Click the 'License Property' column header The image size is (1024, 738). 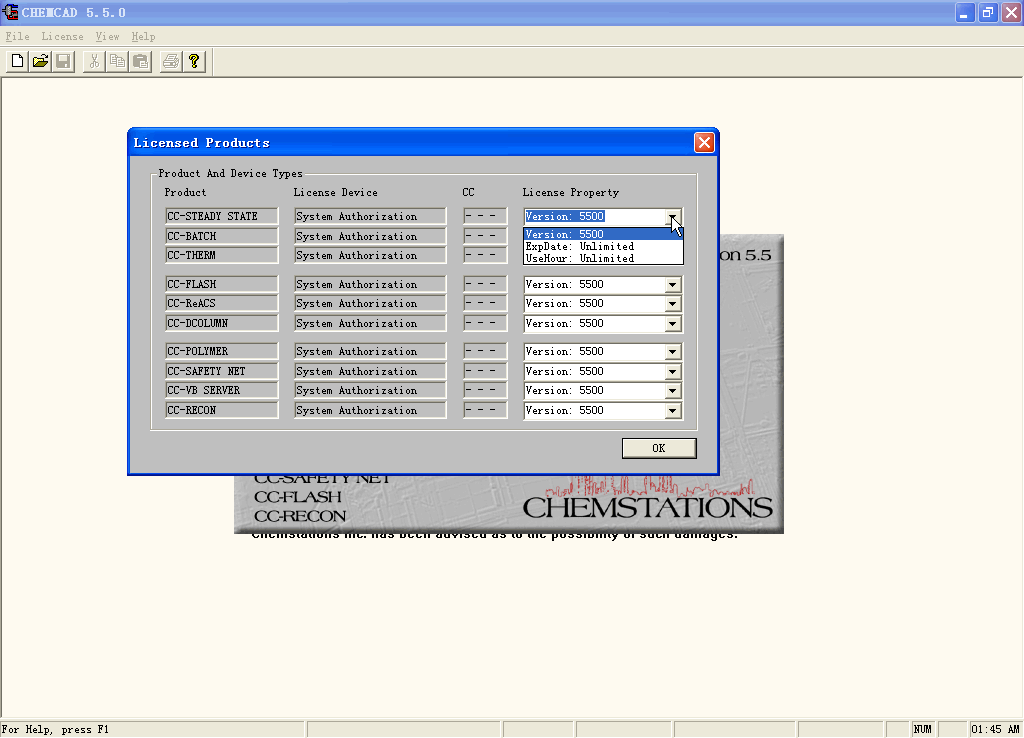pyautogui.click(x=570, y=193)
